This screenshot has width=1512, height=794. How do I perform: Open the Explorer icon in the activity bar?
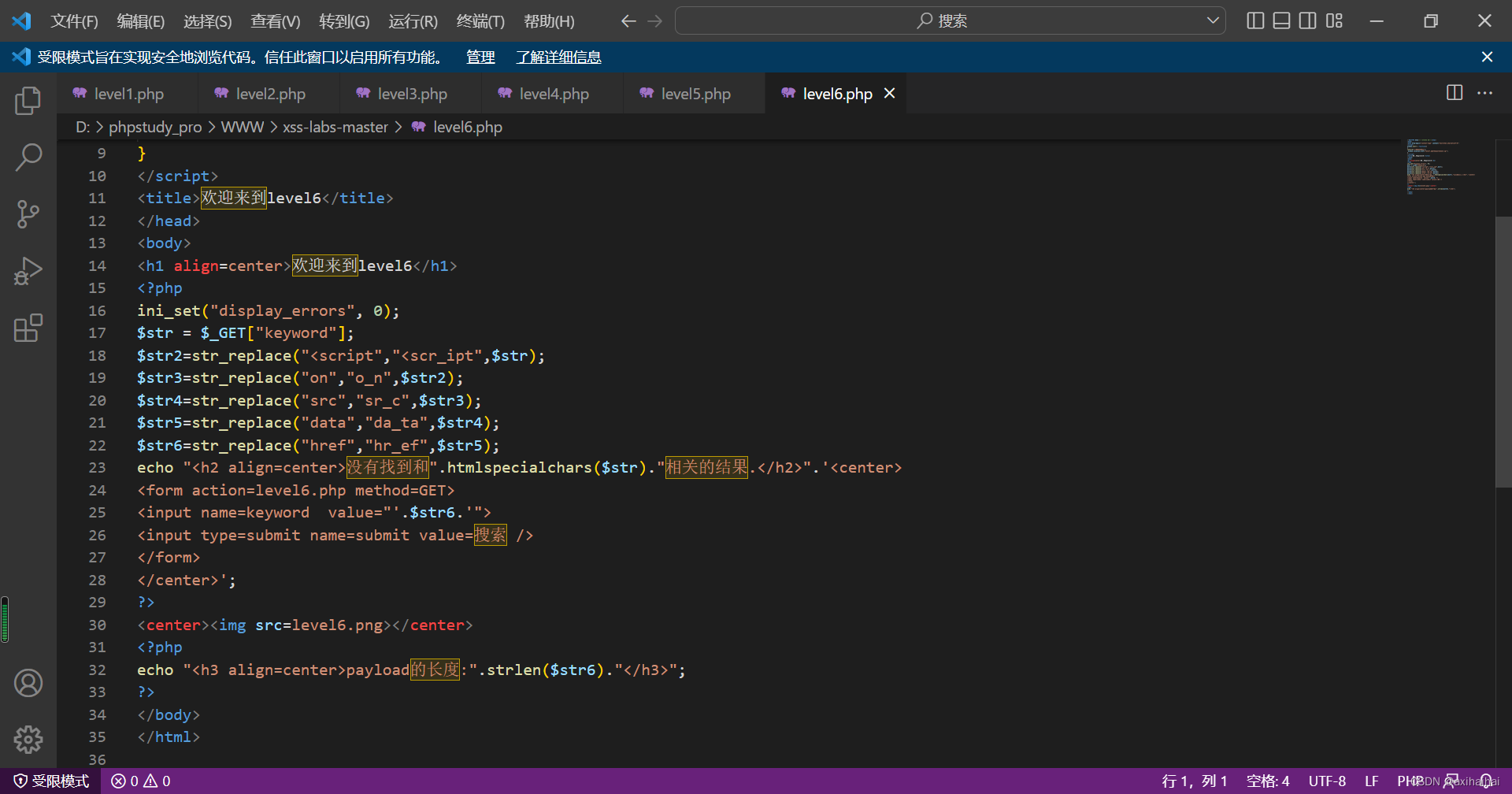click(28, 100)
